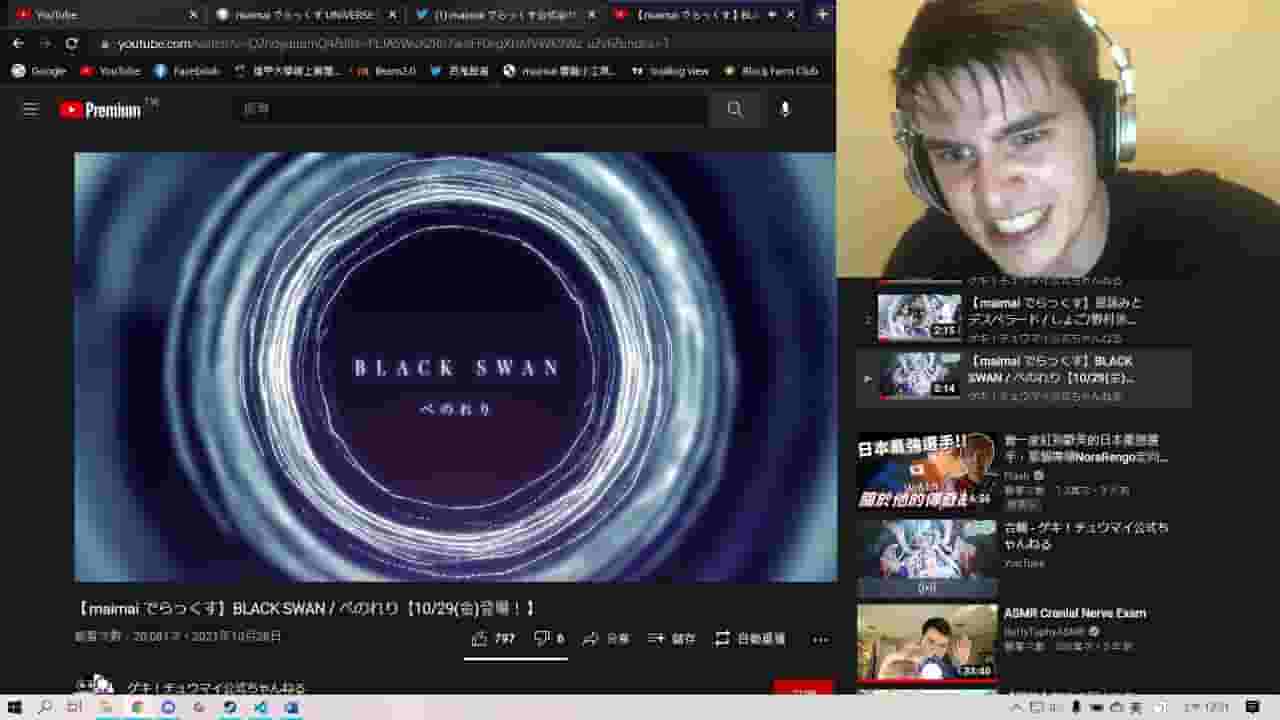Open the ASMR Cranial Nerve Exam thumbnail
1280x720 pixels.
pos(927,643)
